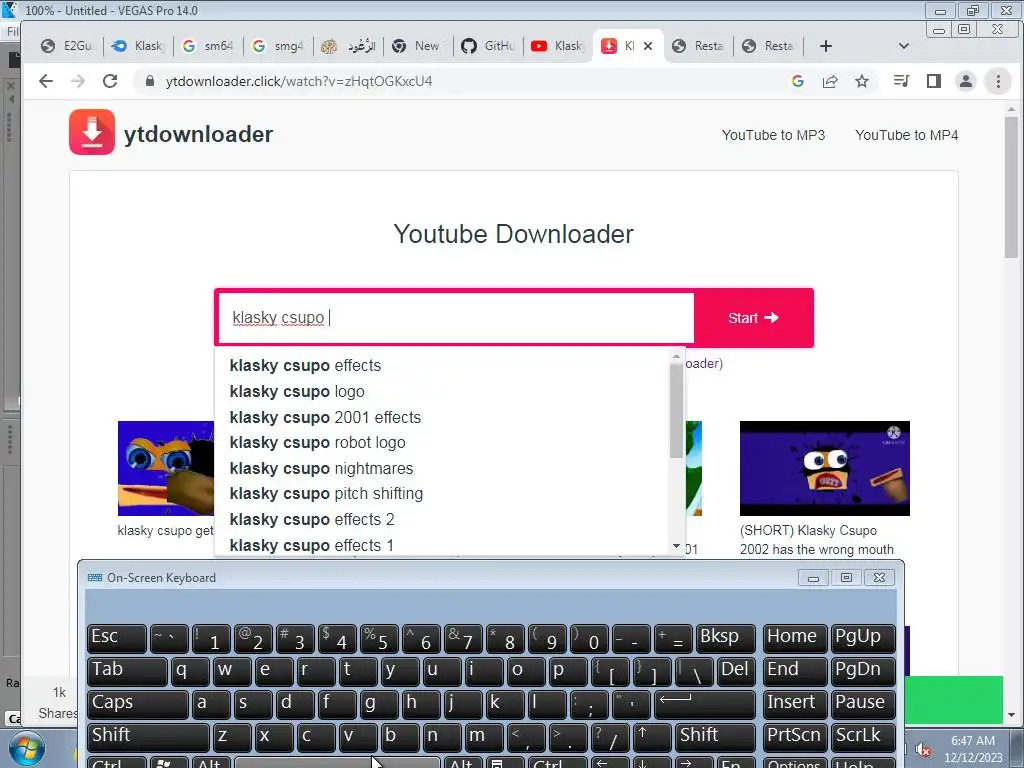Image resolution: width=1024 pixels, height=768 pixels.
Task: Click PrtScn on the On-Screen Keyboard
Action: (x=795, y=736)
